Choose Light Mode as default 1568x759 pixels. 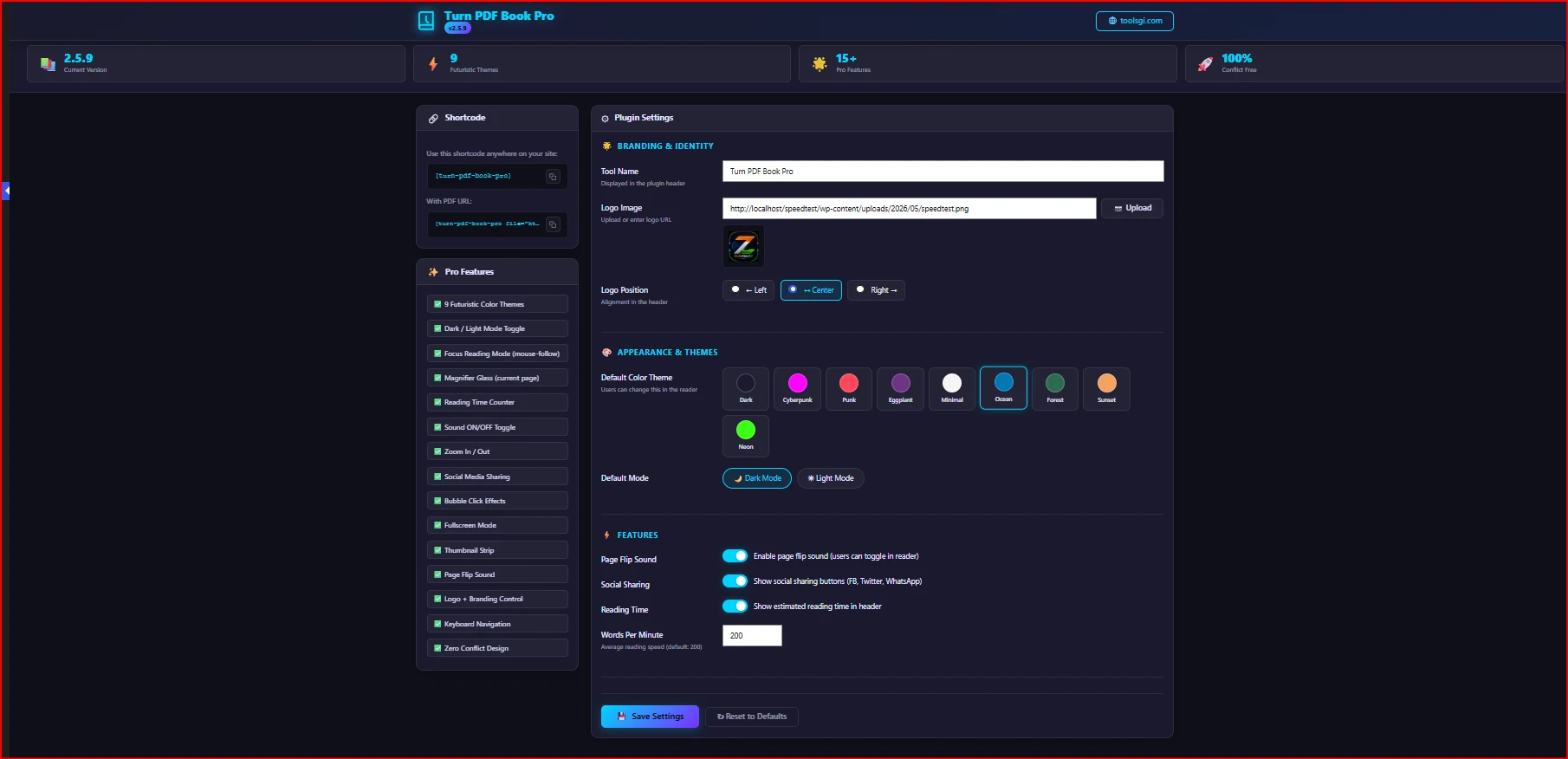pyautogui.click(x=831, y=478)
